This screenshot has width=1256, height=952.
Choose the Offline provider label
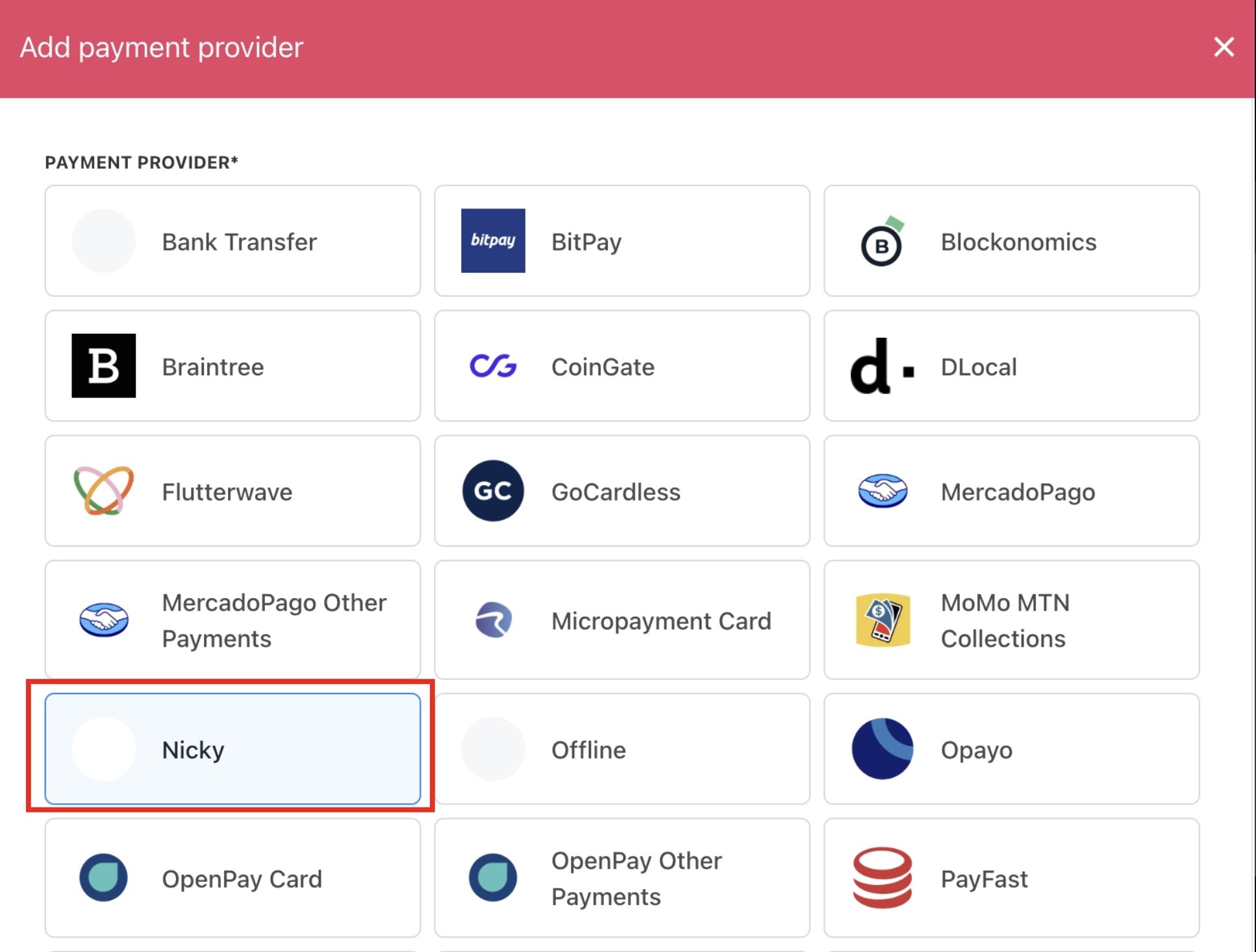coord(588,749)
